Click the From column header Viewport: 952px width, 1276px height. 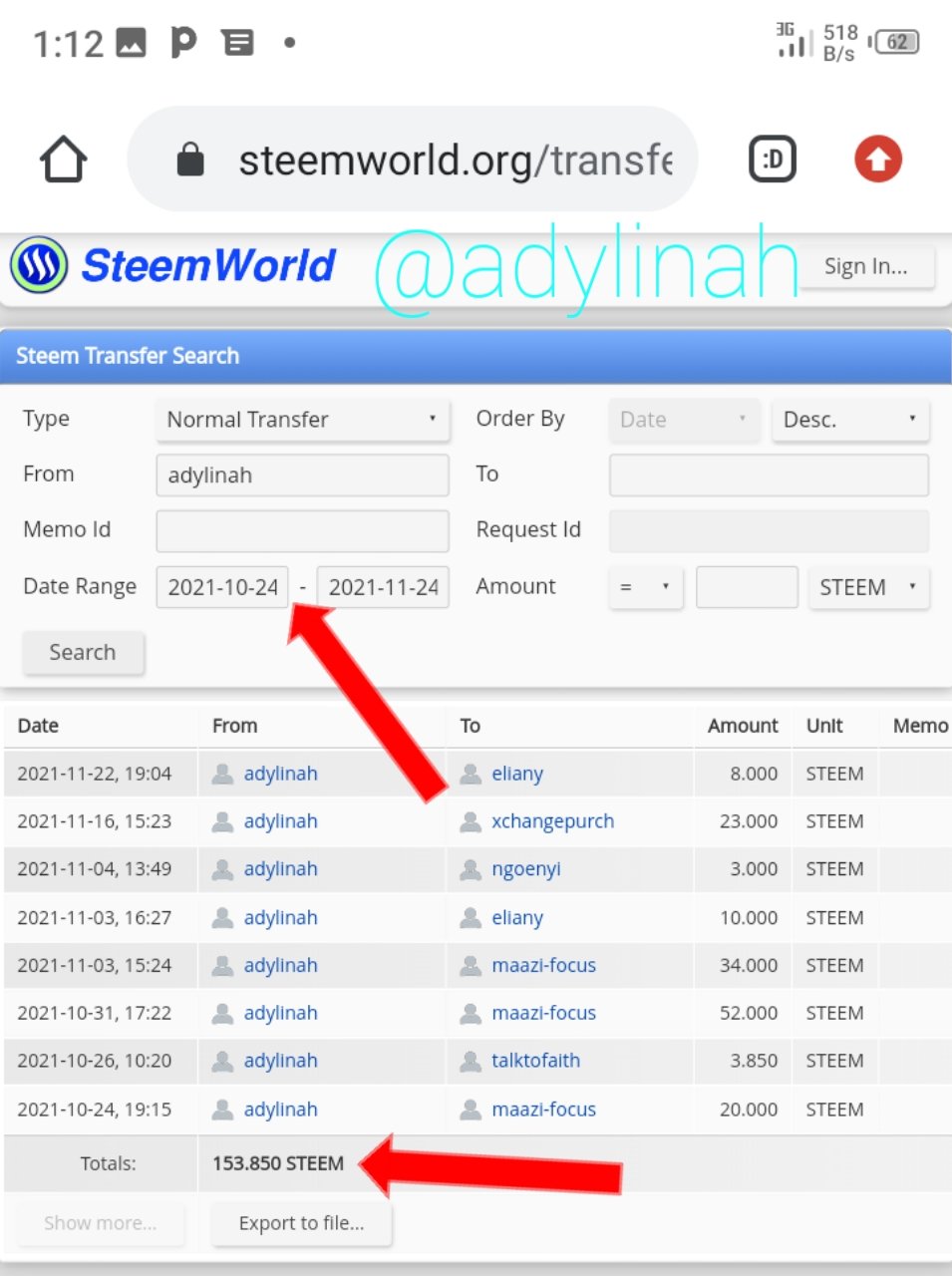[234, 726]
